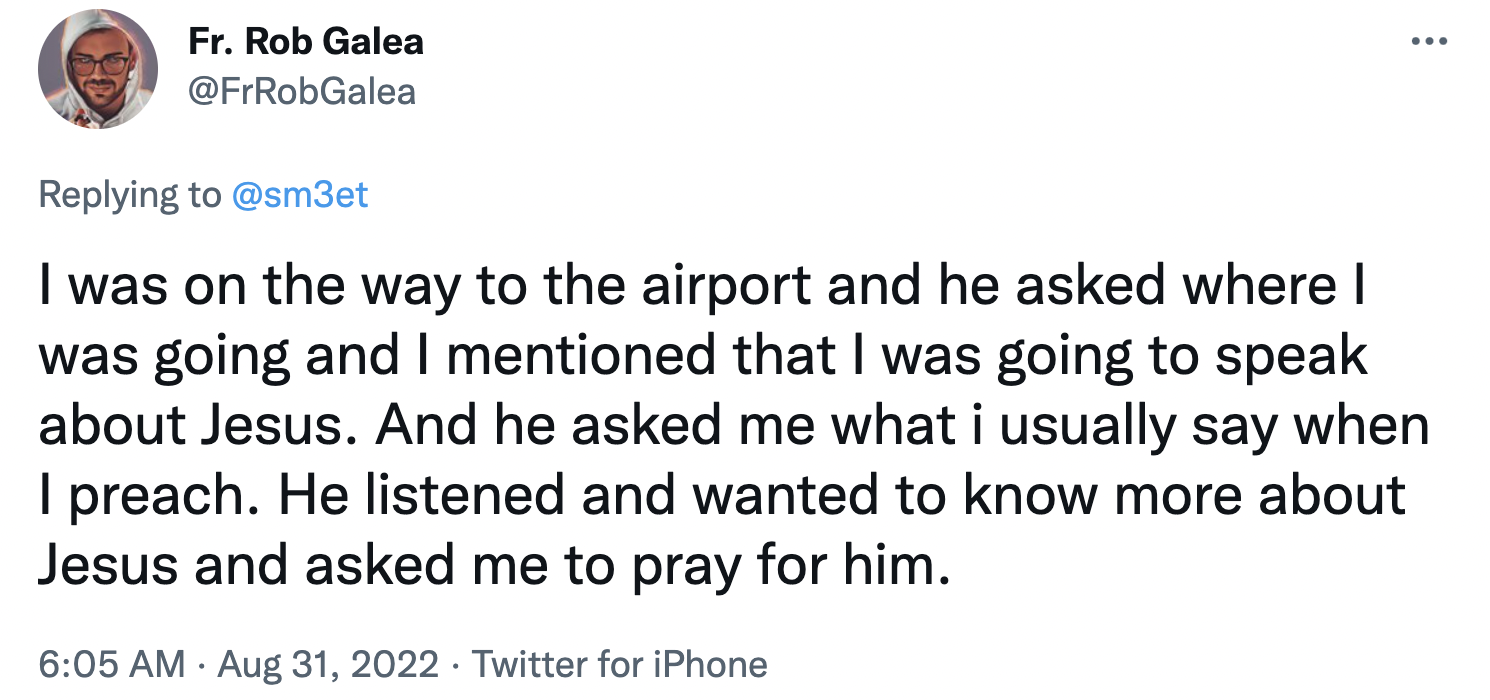Open the @sm3et mention link
The image size is (1490, 700).
point(299,194)
